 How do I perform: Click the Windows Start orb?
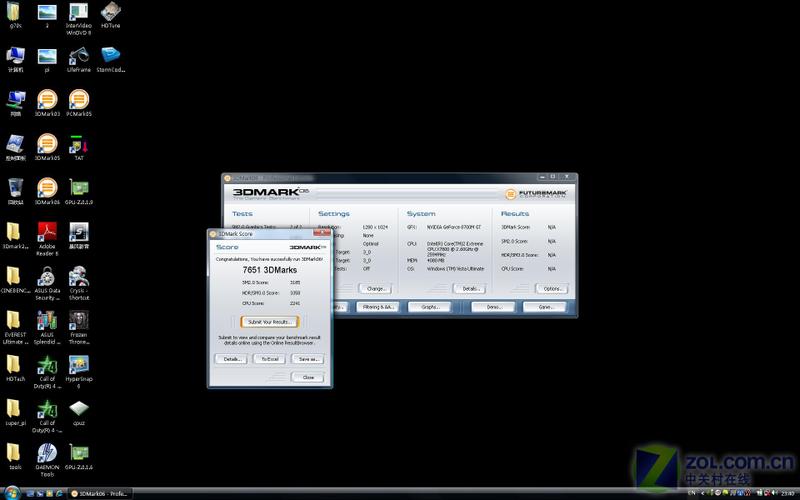pos(11,493)
